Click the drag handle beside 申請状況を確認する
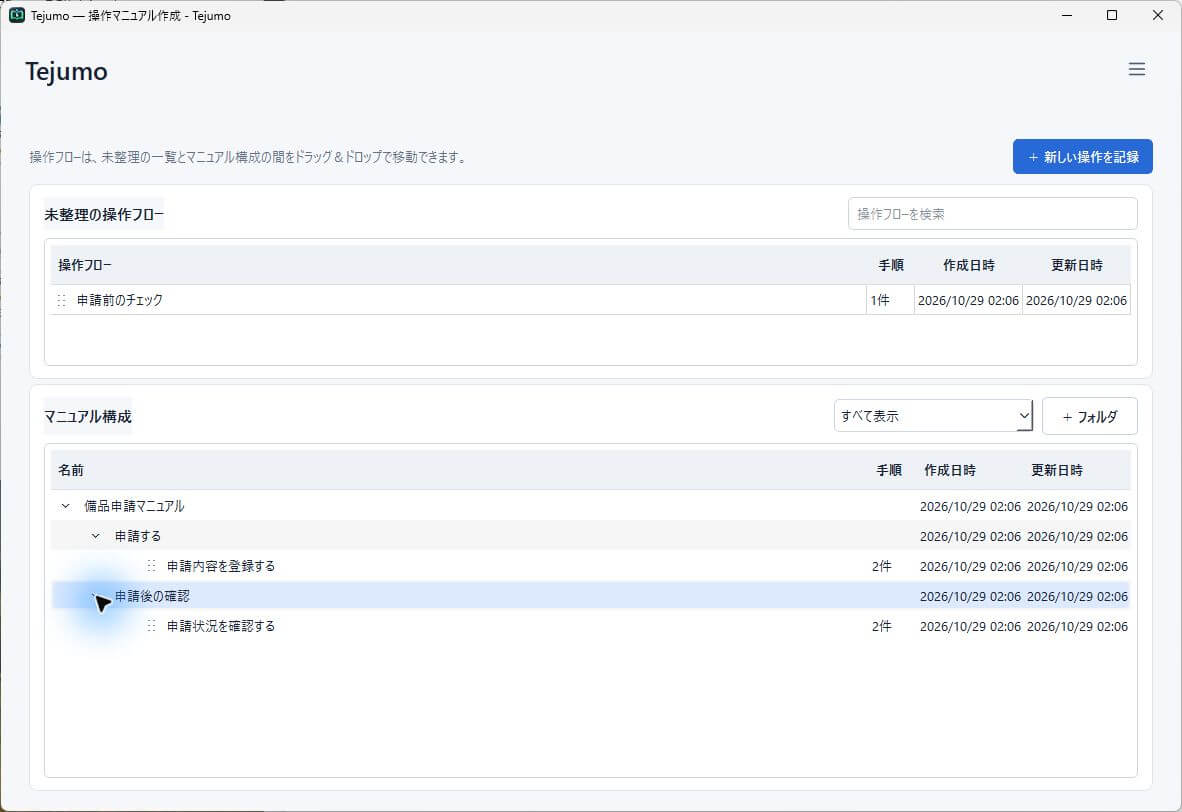 click(x=152, y=627)
